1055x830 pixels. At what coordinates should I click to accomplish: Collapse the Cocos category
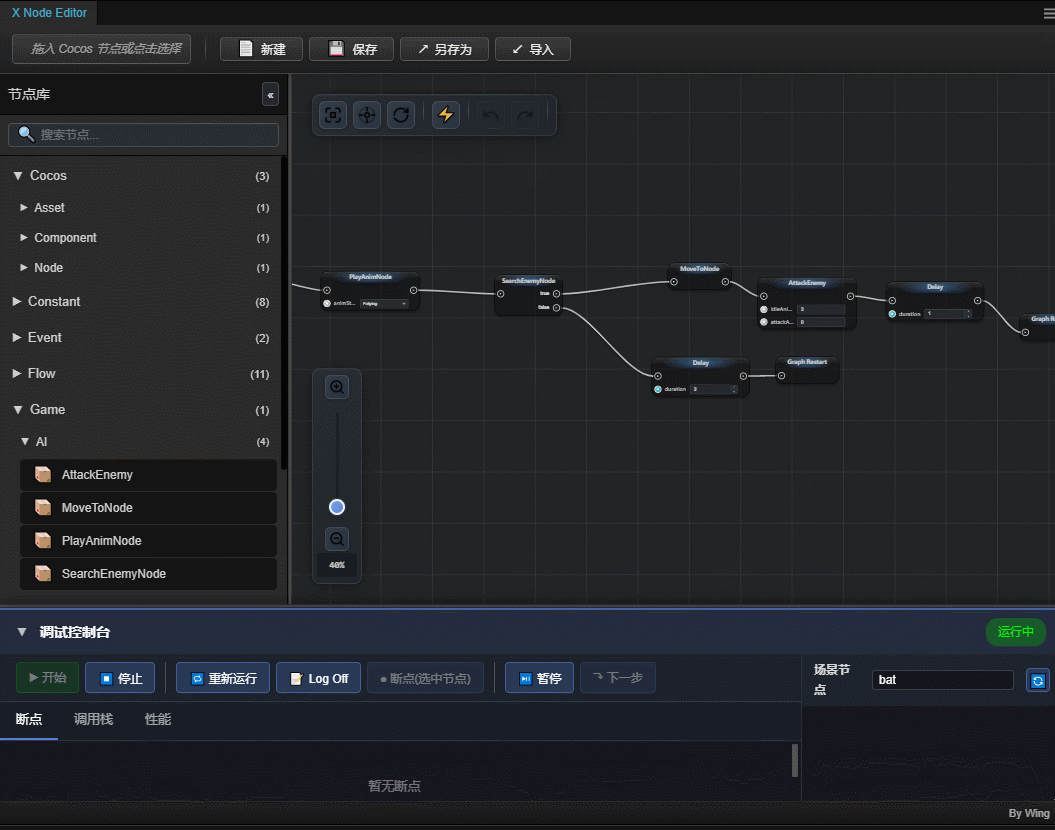pyautogui.click(x=18, y=176)
